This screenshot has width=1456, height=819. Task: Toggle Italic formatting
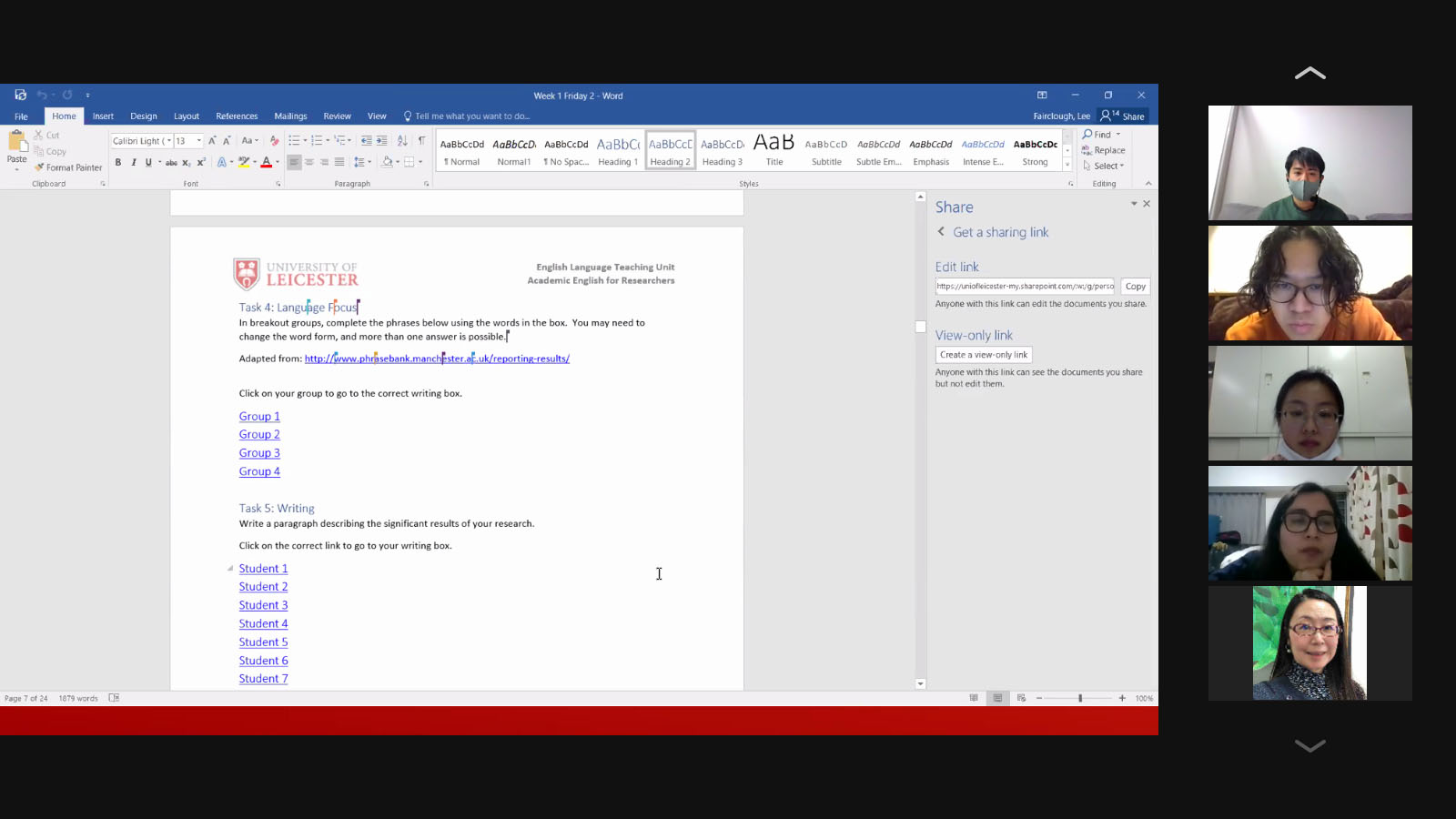(x=133, y=162)
